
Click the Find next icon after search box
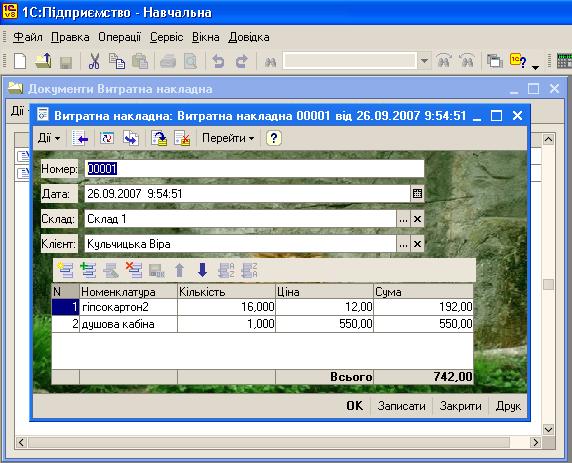[467, 61]
